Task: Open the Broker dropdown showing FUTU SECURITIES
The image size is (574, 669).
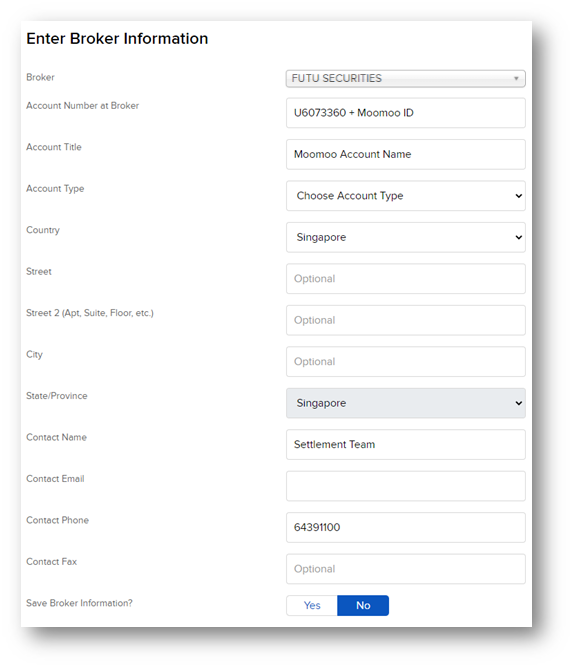Action: pyautogui.click(x=405, y=79)
